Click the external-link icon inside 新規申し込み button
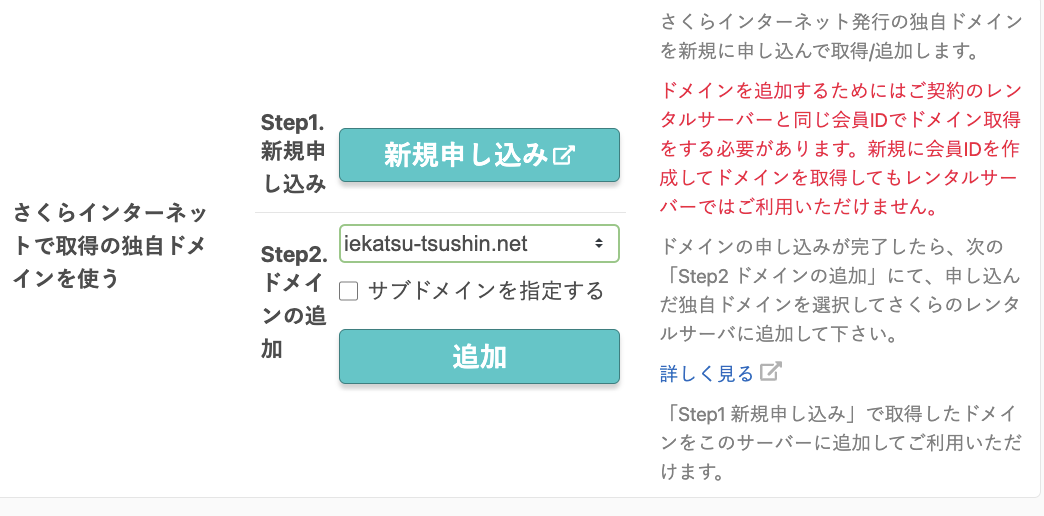The image size is (1044, 516). 564,156
